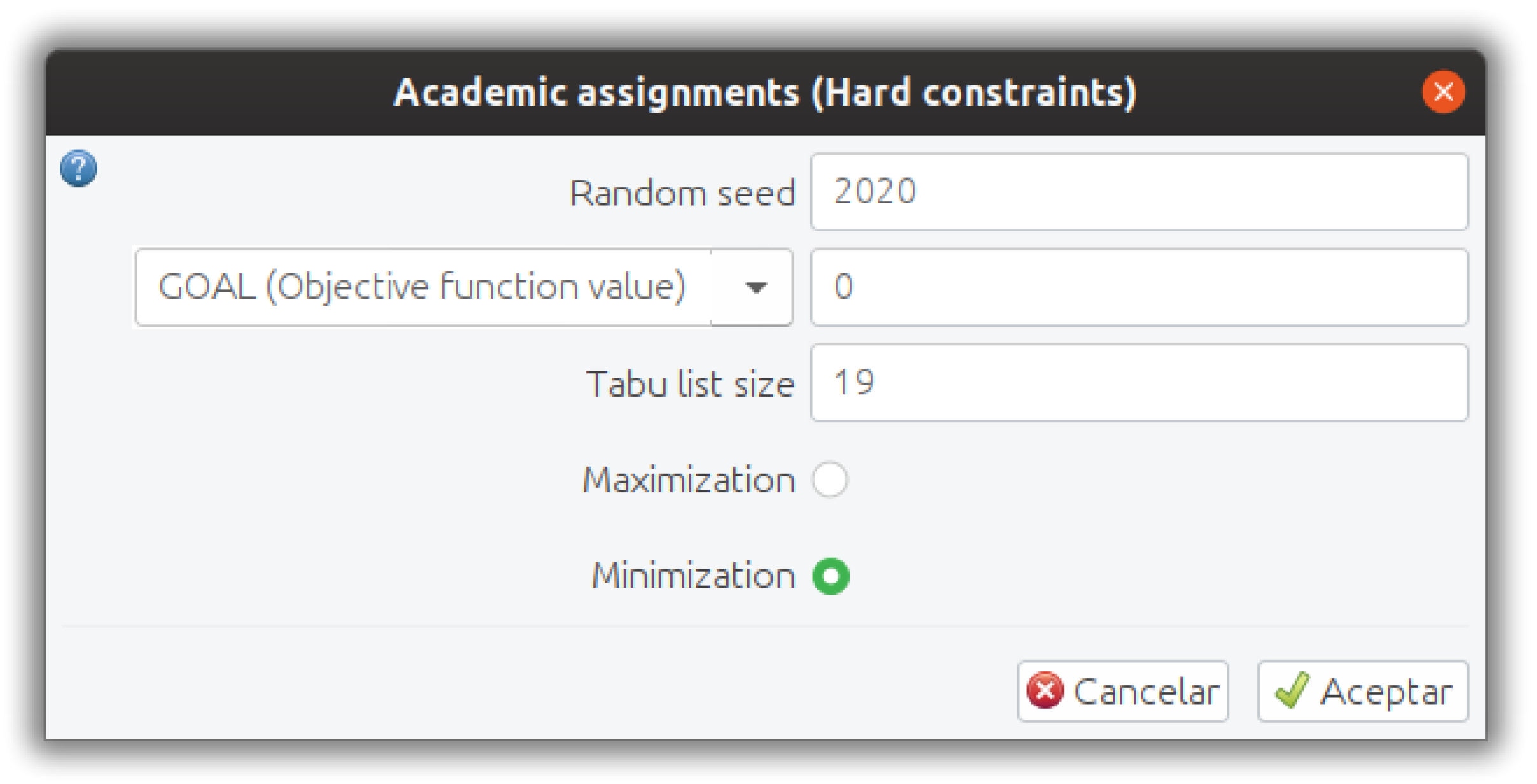
Task: Select the Maximization radio button
Action: tap(829, 479)
